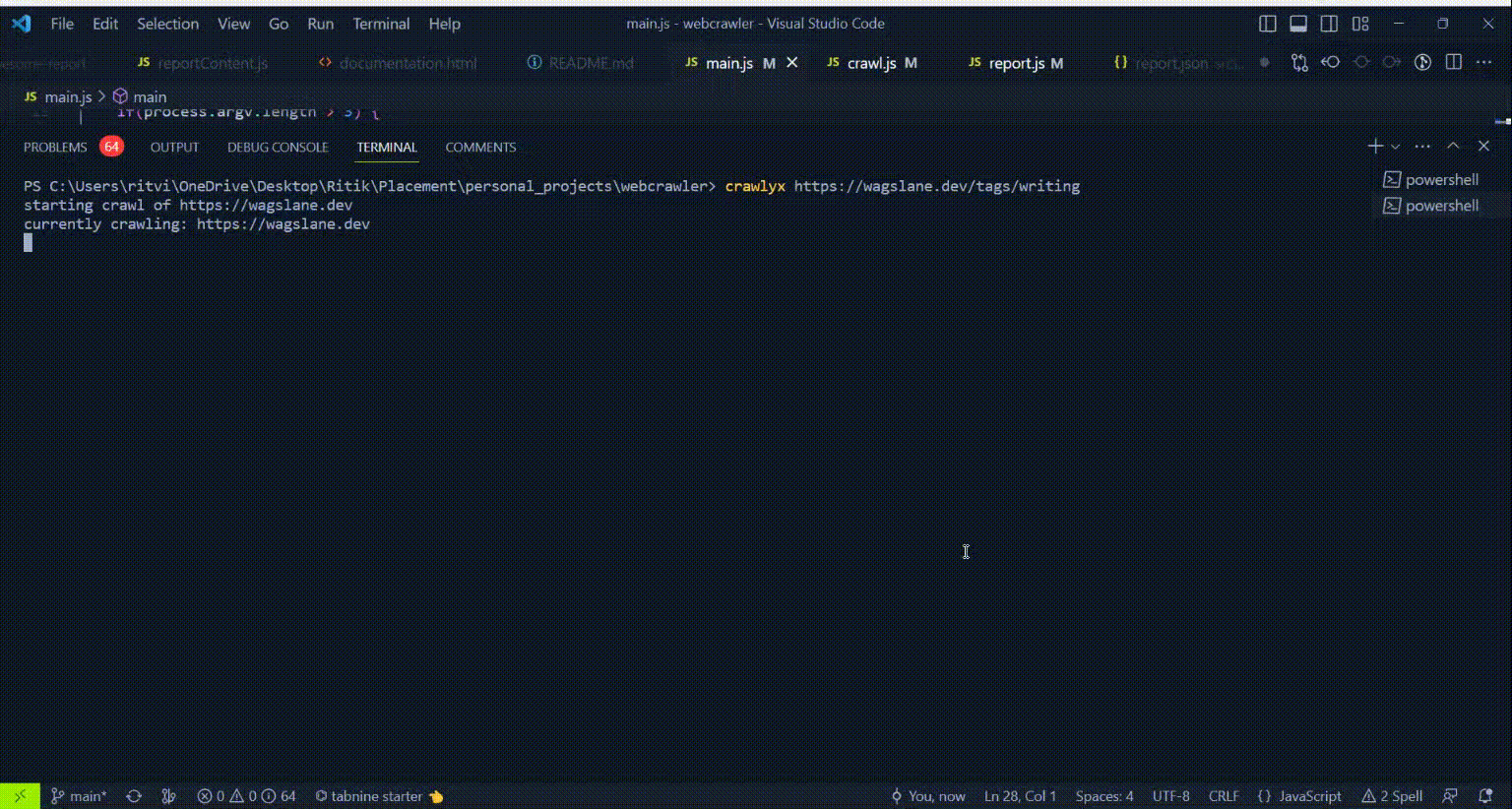Click the crawlyx command text
The width and height of the screenshot is (1512, 809).
[755, 186]
